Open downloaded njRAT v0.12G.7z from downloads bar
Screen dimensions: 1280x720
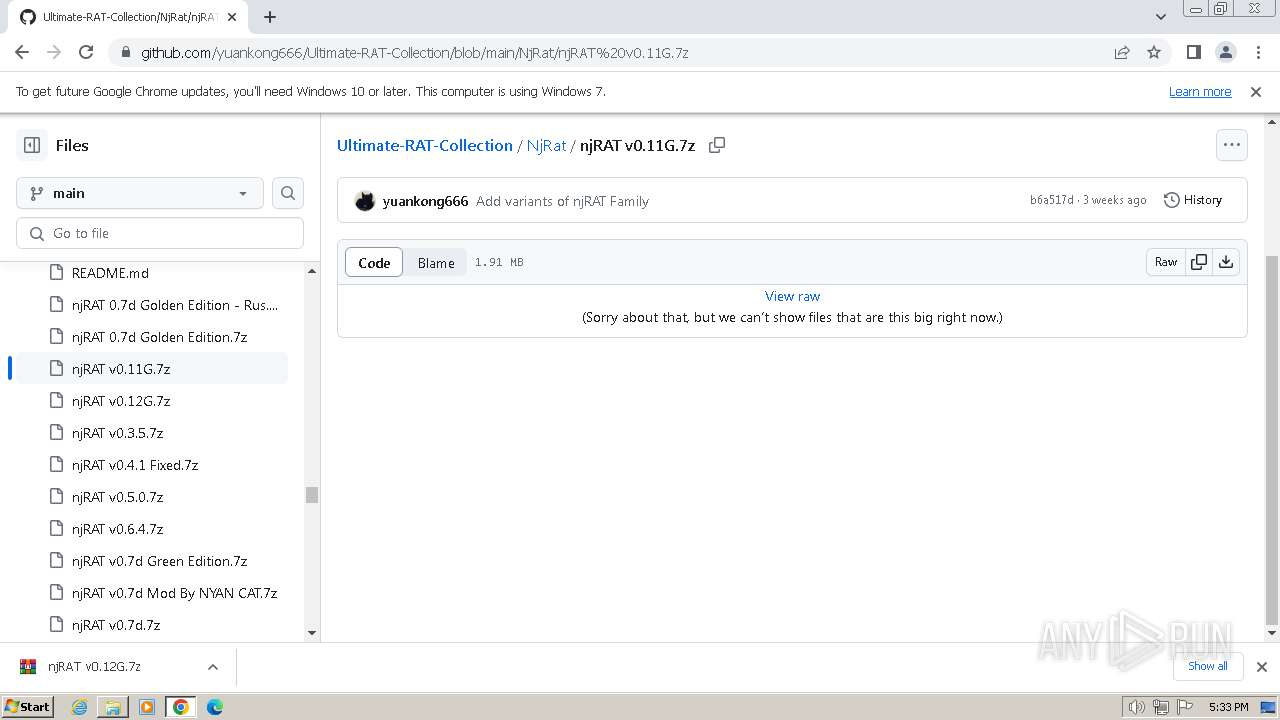tap(95, 666)
